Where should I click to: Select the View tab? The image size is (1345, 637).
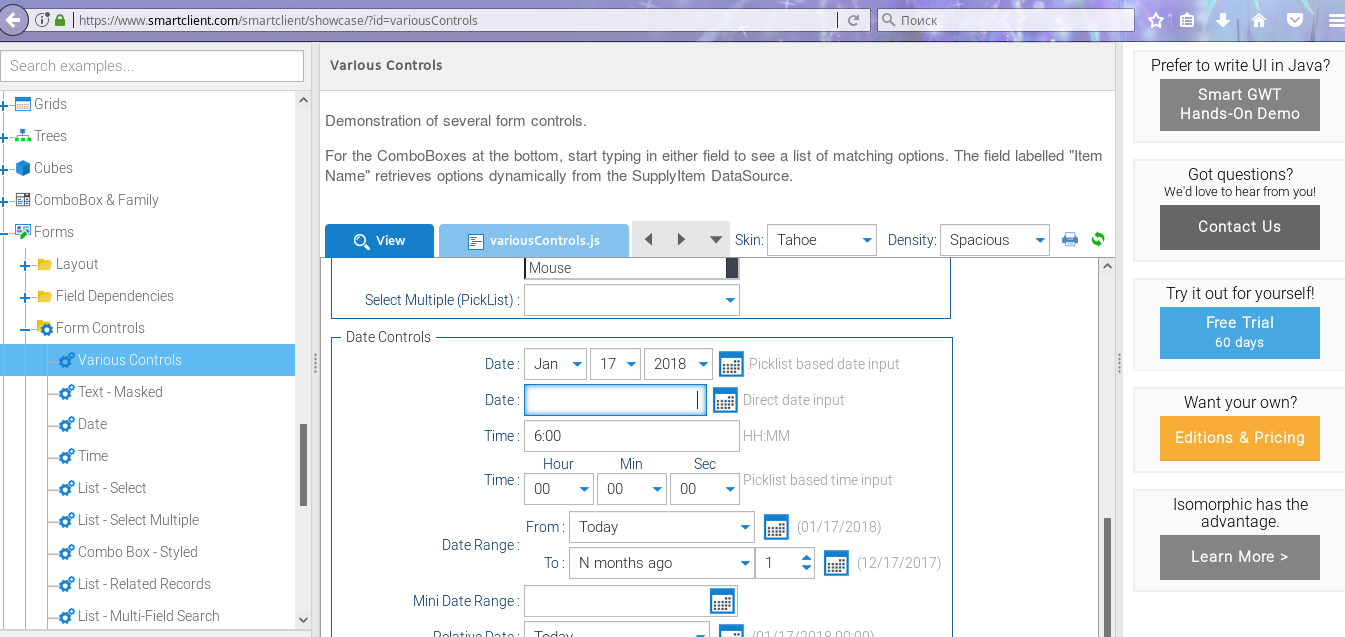coord(379,241)
